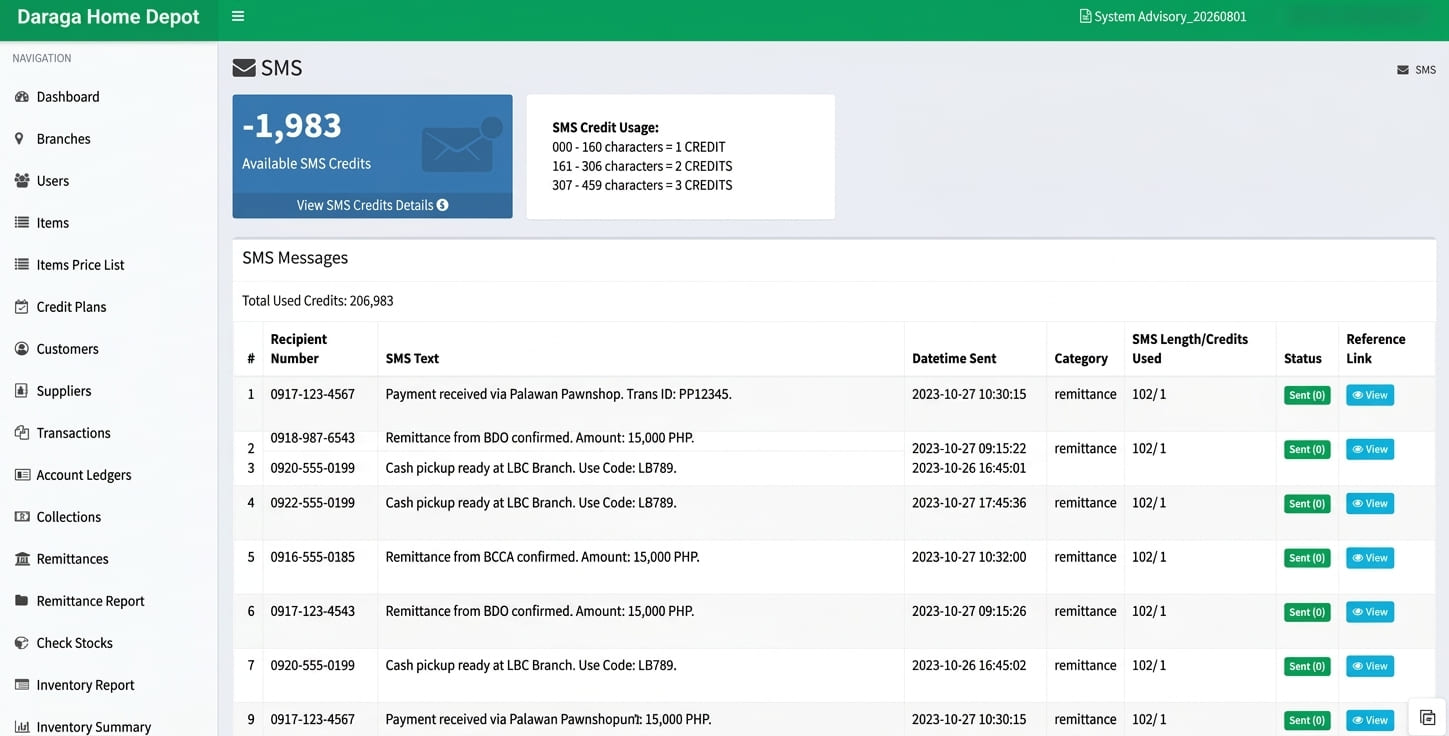Click the floating window icon at page corner
This screenshot has height=736, width=1449.
(1427, 717)
